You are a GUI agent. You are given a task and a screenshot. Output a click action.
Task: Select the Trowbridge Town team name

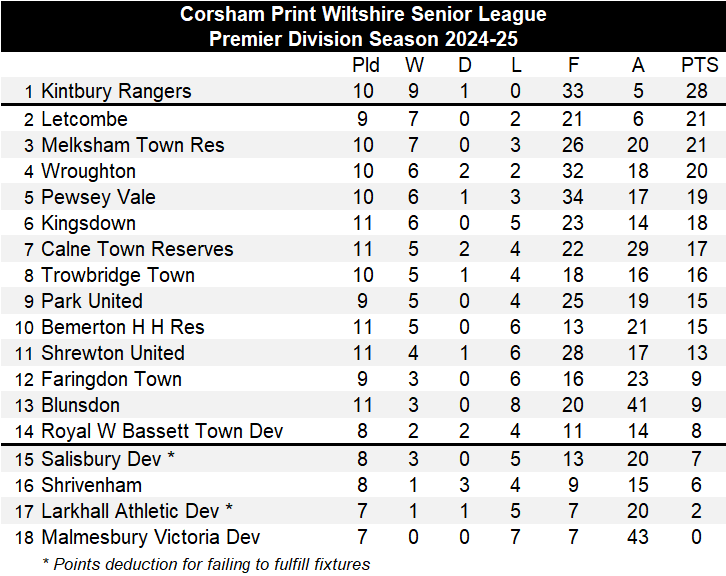(118, 275)
